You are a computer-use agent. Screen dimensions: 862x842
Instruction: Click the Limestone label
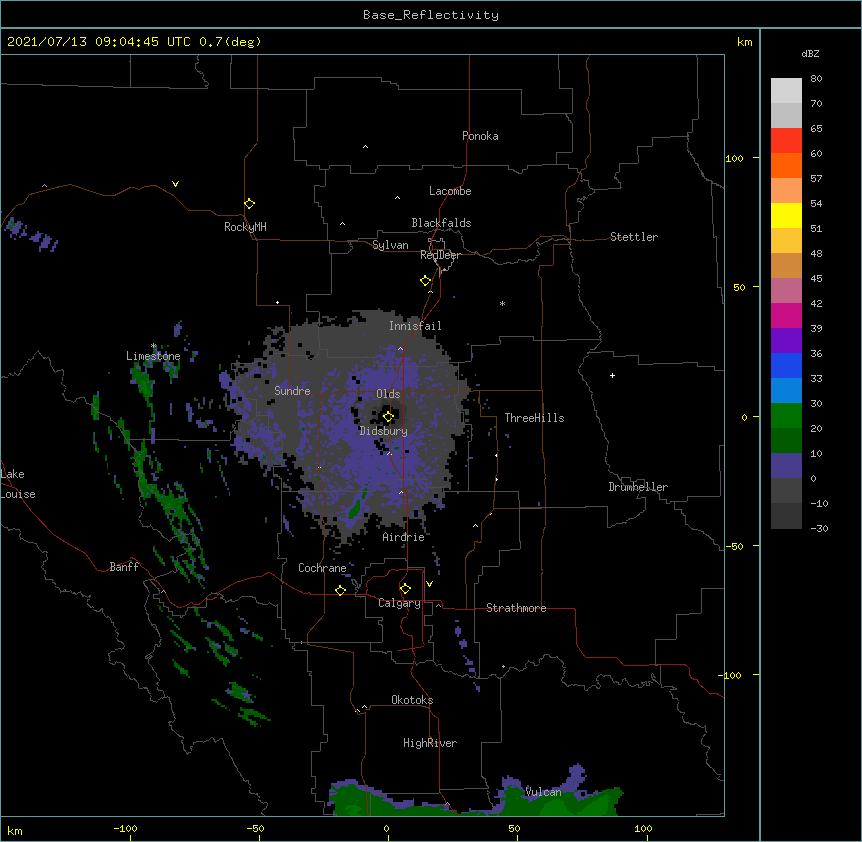click(153, 356)
